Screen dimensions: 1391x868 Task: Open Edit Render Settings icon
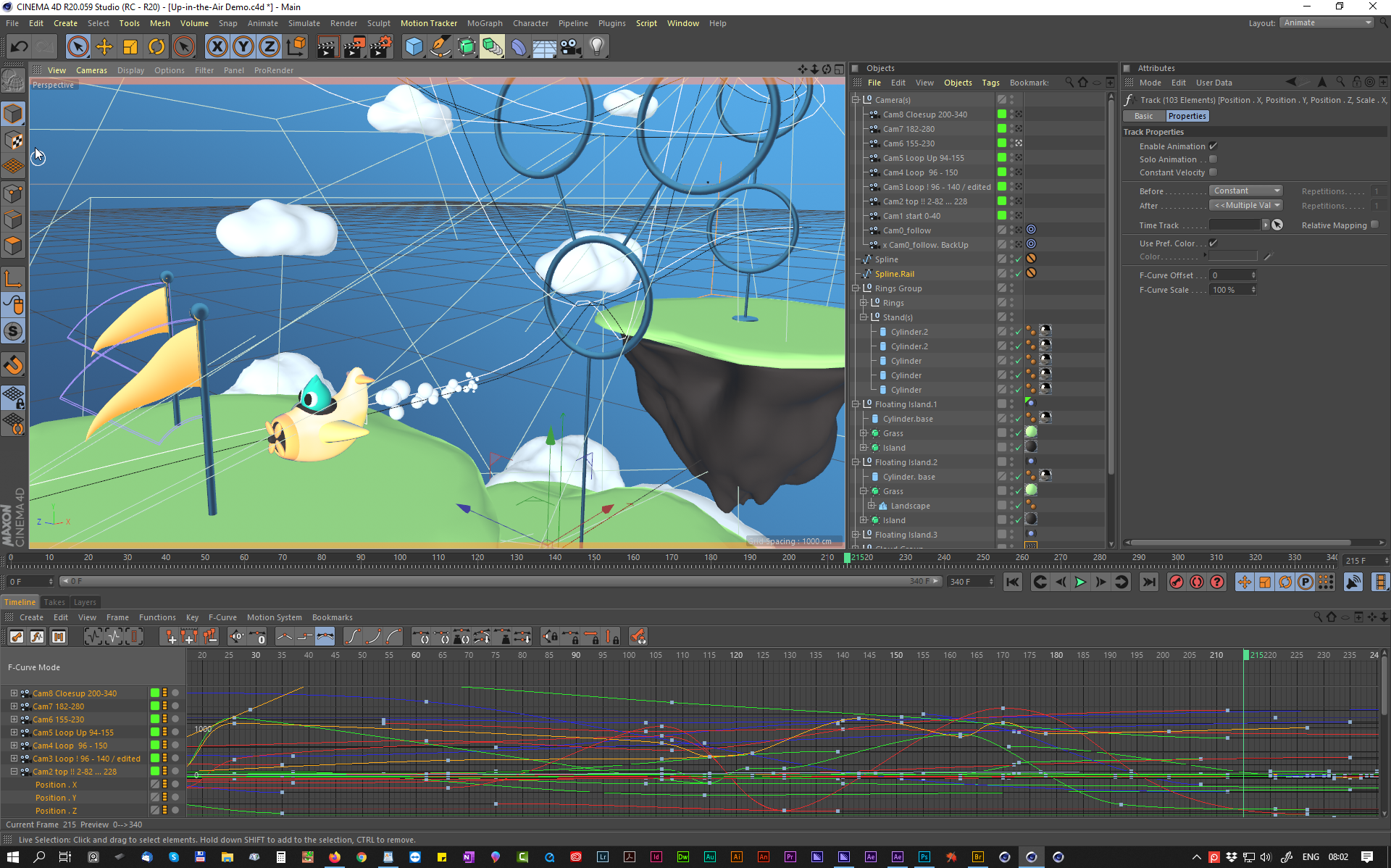point(381,47)
